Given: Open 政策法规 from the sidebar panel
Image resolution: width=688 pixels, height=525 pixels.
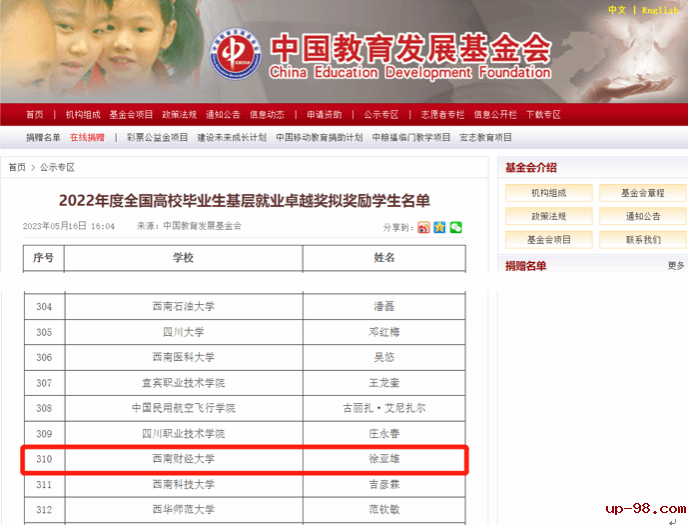Looking at the screenshot, I should [548, 216].
